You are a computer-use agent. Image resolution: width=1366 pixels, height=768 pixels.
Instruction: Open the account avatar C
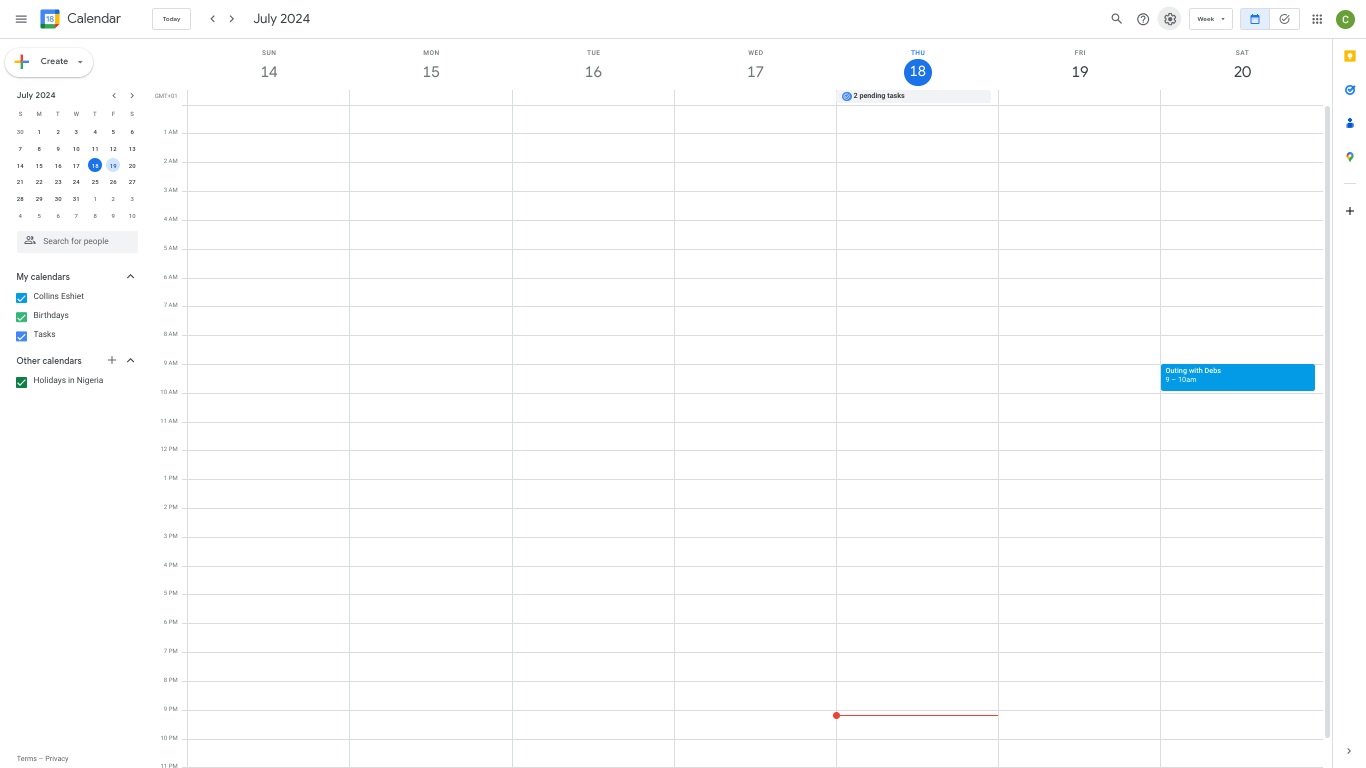point(1345,19)
